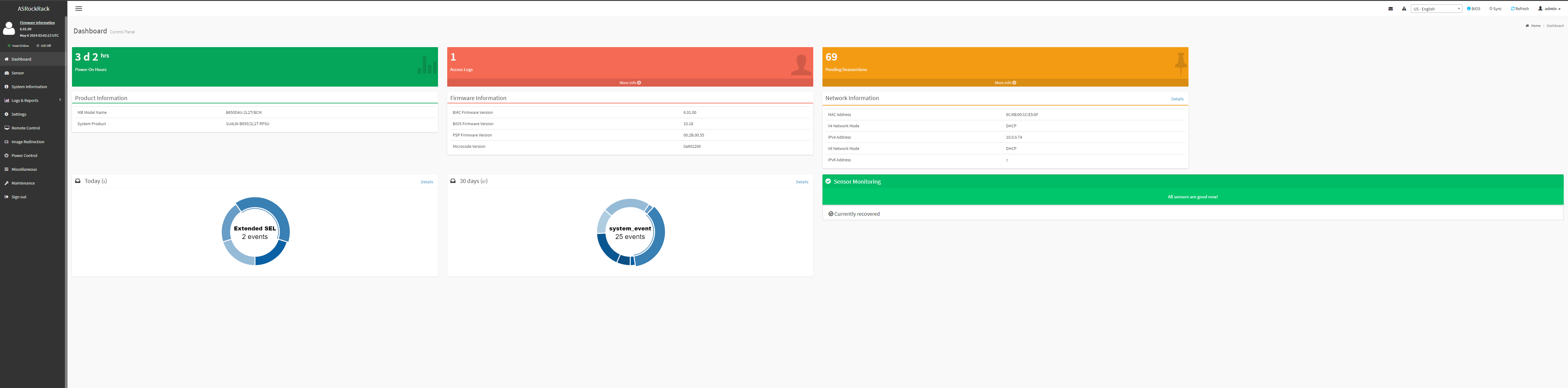The image size is (1568, 388).
Task: Open Settings in the sidebar
Action: pyautogui.click(x=33, y=114)
